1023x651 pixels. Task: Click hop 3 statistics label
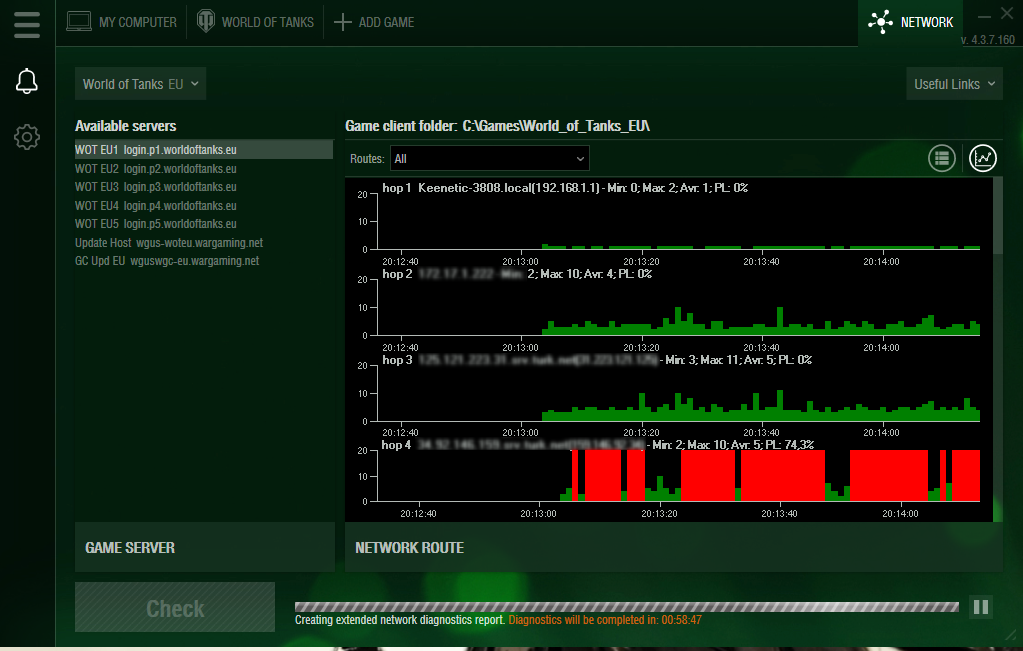739,360
